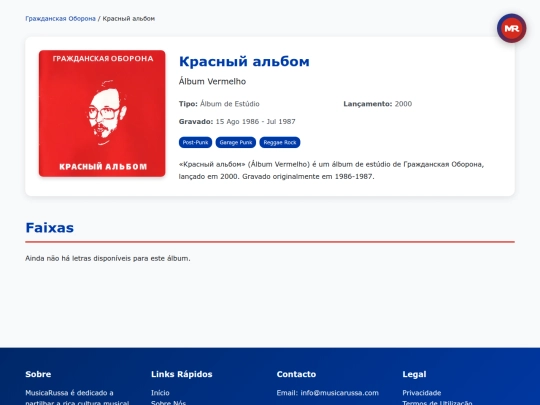Open the Гражданская Оборона breadcrumb link
Image resolution: width=540 pixels, height=405 pixels.
point(60,19)
